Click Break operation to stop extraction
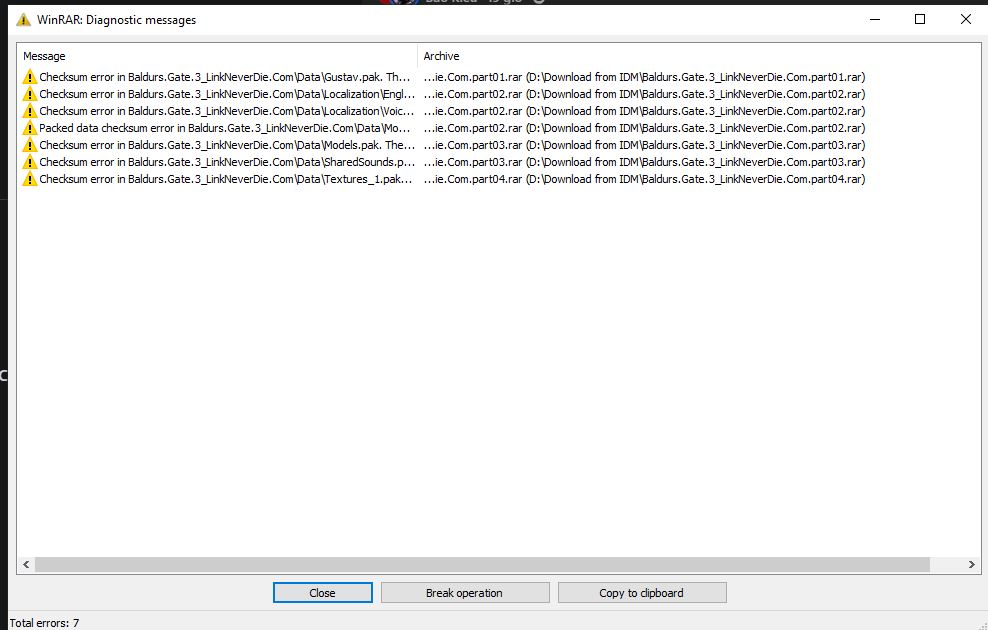This screenshot has height=630, width=988. (464, 592)
